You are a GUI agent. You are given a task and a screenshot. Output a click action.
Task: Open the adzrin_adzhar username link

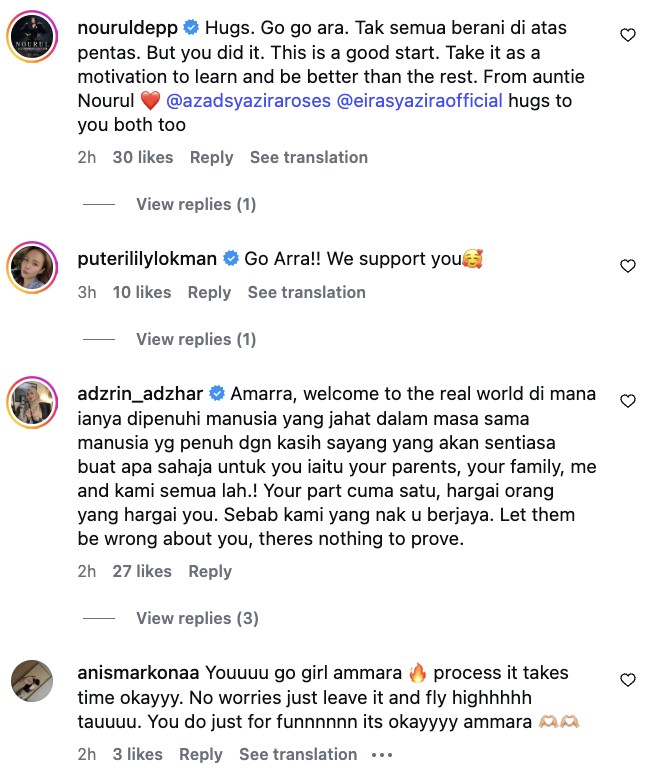(140, 394)
